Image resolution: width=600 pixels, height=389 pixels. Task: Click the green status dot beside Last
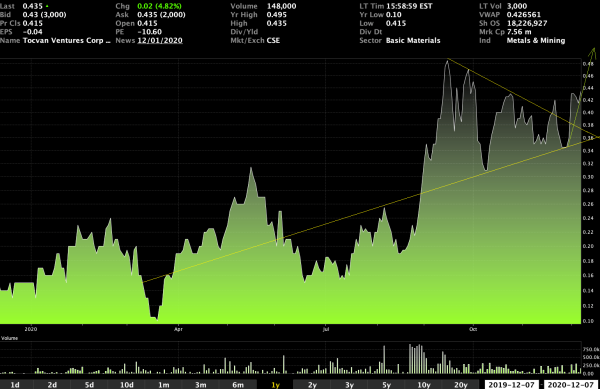pyautogui.click(x=47, y=7)
